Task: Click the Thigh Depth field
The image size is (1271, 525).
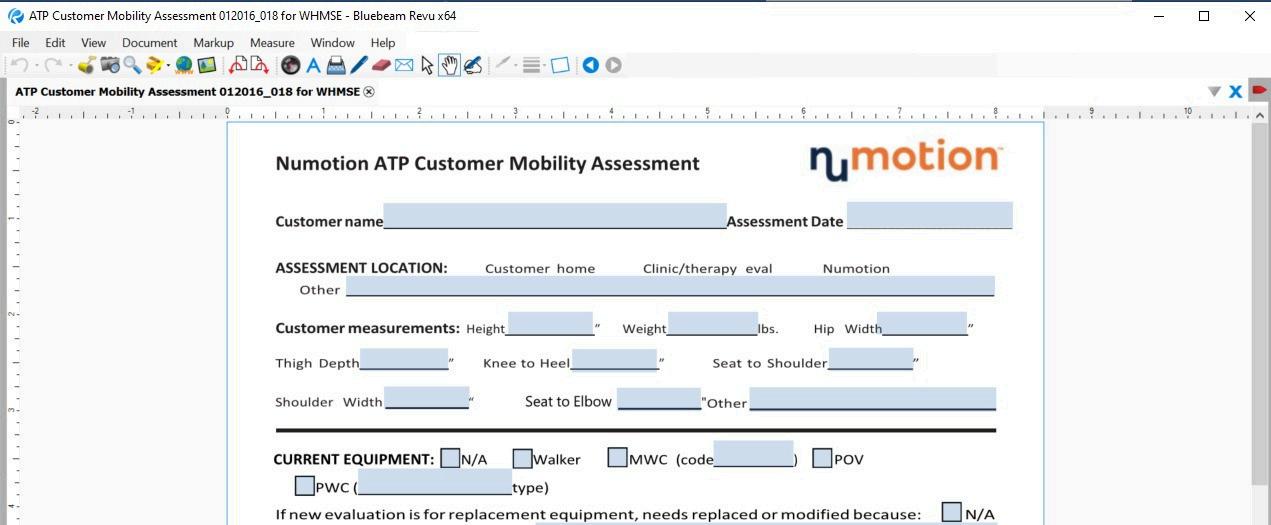Action: [404, 359]
